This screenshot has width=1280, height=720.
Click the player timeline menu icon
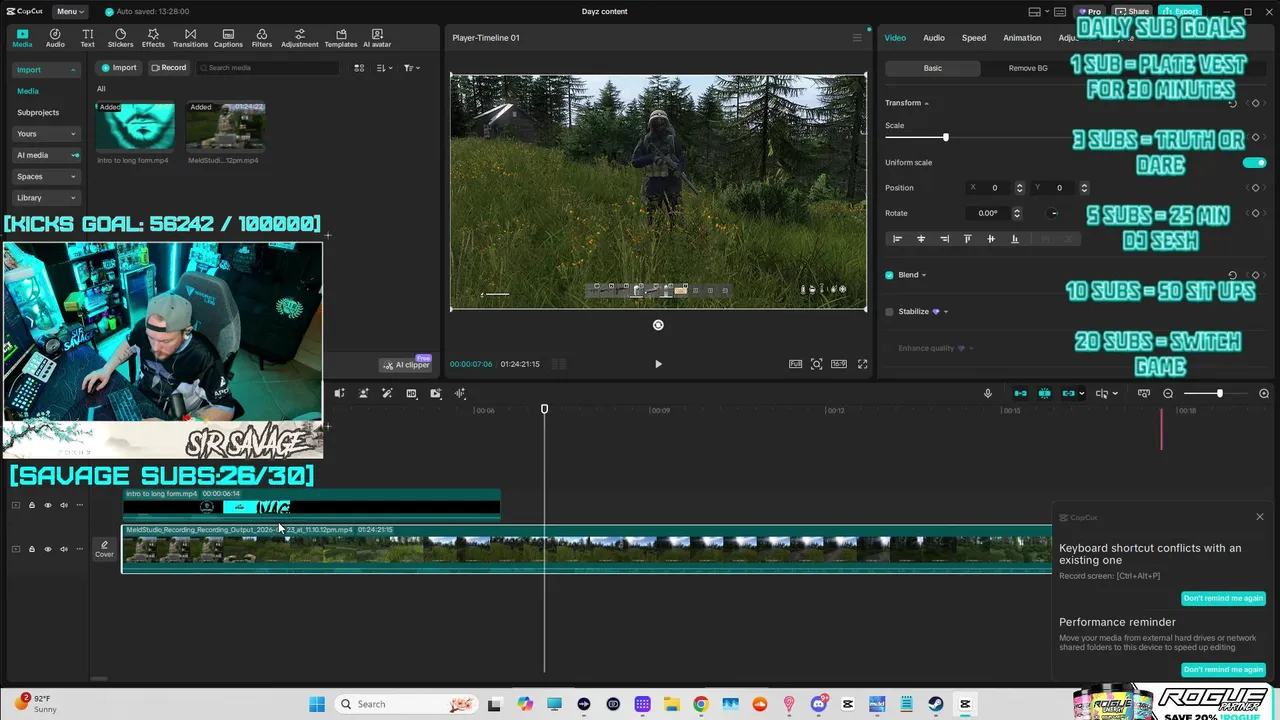[x=857, y=38]
